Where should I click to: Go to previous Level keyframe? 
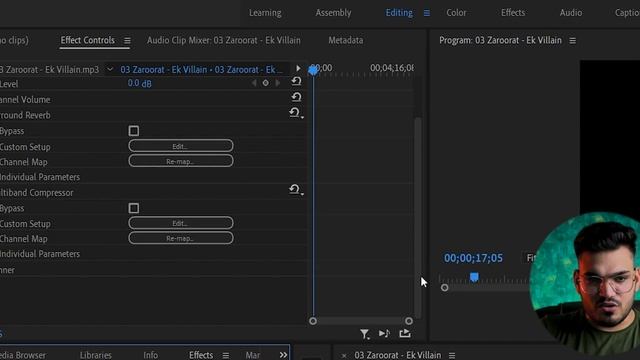[x=254, y=83]
